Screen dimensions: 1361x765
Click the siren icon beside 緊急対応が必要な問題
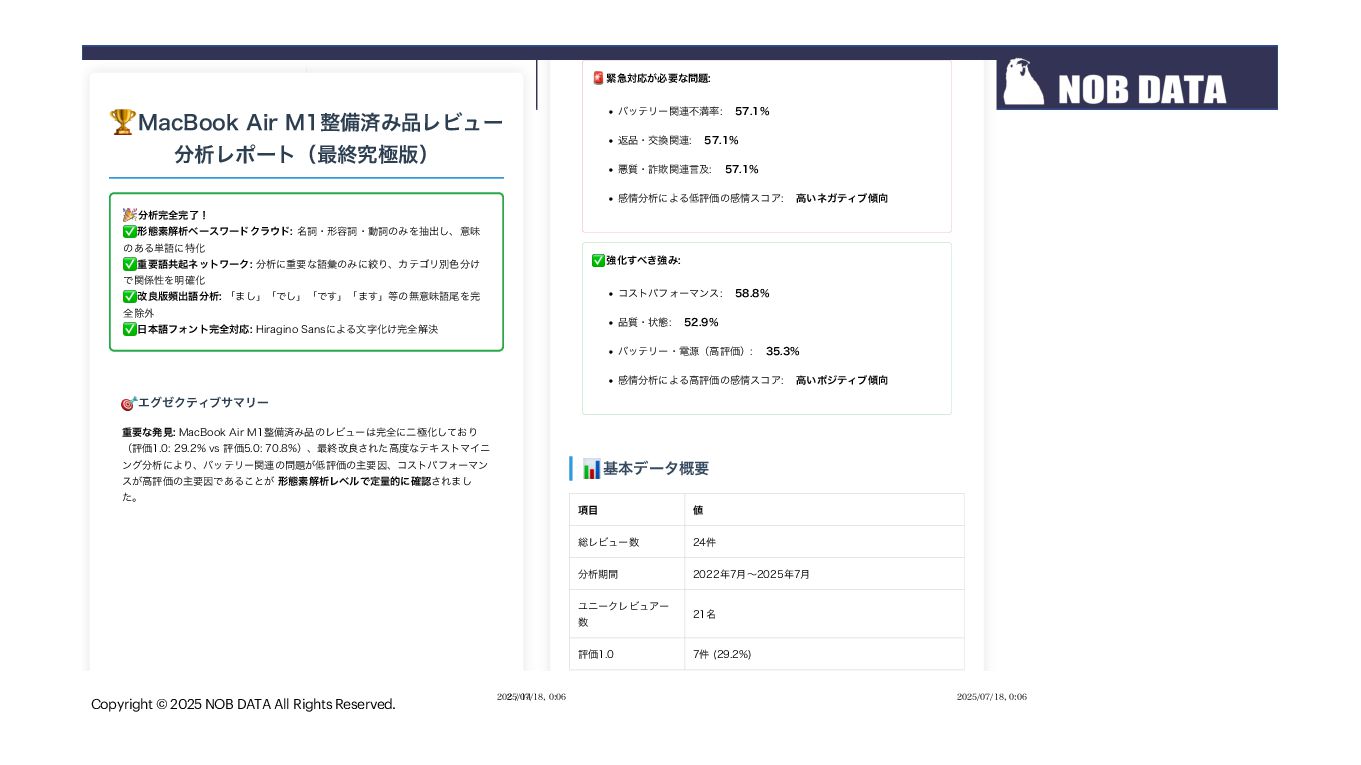pos(598,78)
